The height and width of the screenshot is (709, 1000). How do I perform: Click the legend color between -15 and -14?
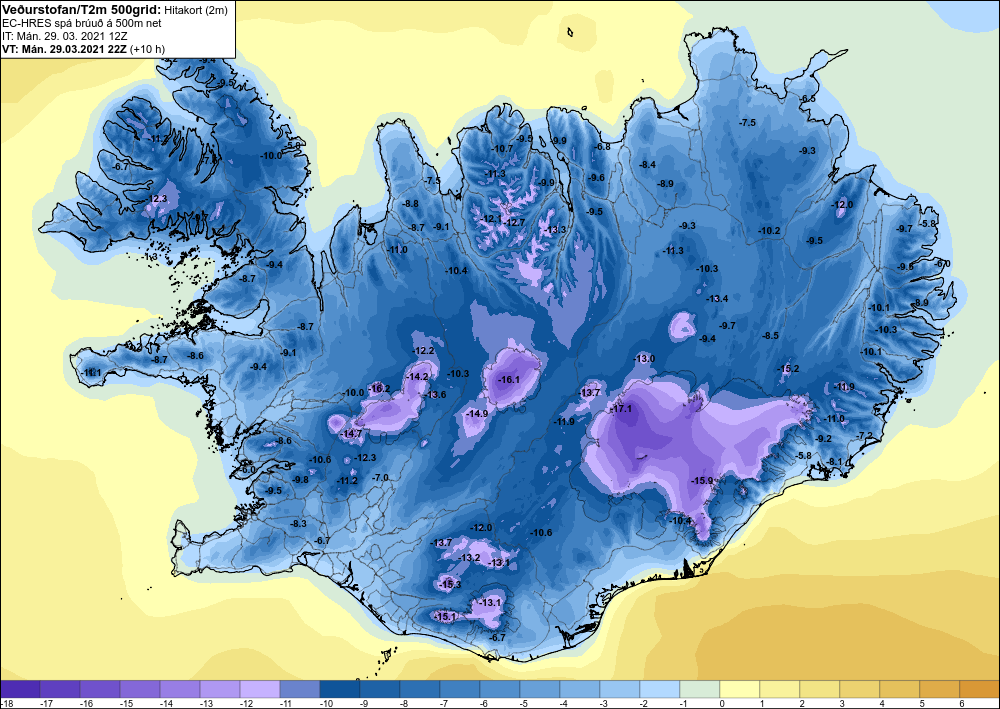click(x=140, y=689)
